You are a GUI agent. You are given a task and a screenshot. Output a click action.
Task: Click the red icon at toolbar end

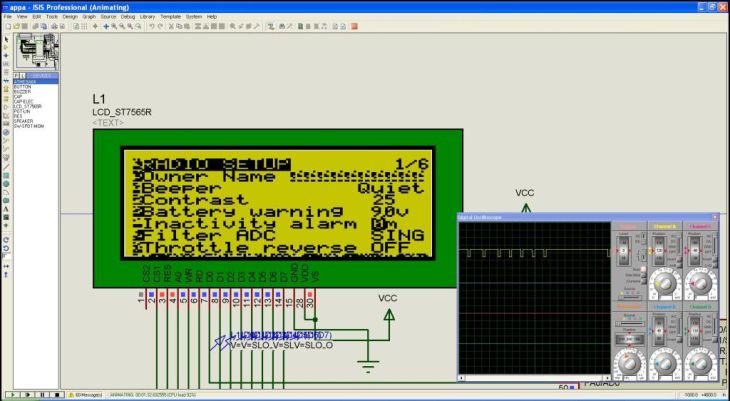pos(354,27)
